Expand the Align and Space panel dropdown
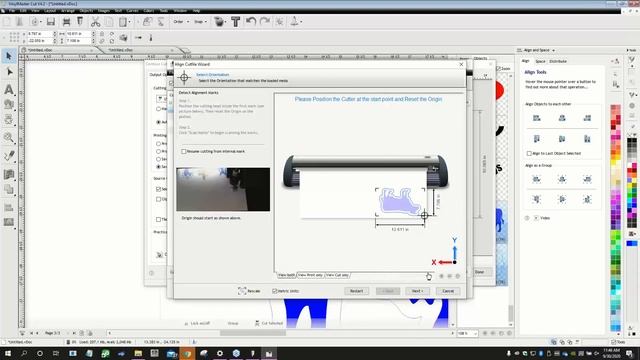The image size is (640, 360). coord(553,50)
